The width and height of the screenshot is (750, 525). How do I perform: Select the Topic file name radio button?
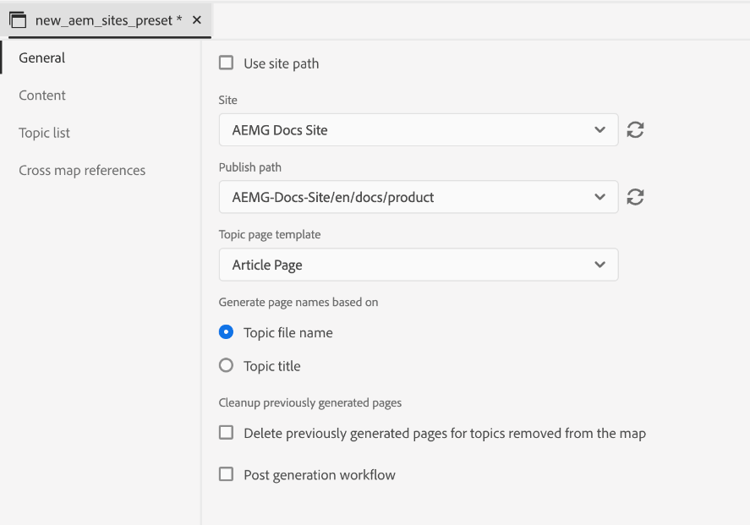(x=226, y=332)
